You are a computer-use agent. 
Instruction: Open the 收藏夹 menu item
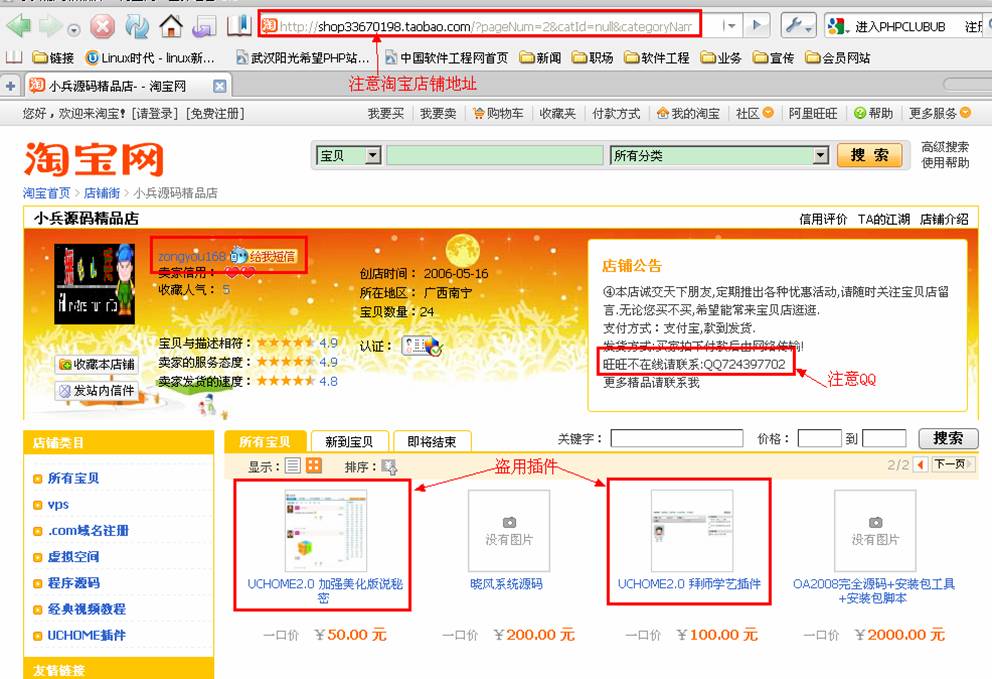pos(557,114)
